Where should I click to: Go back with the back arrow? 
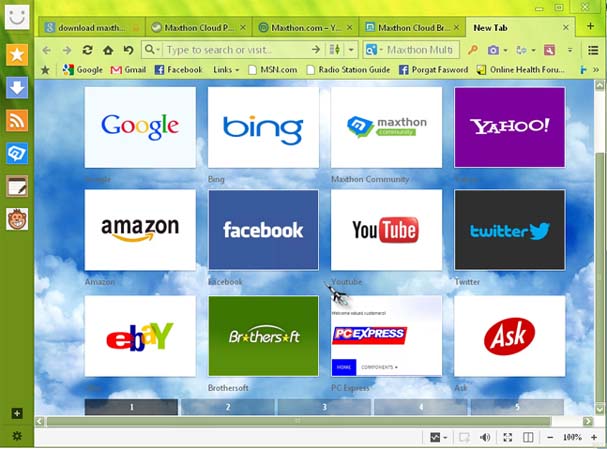46,50
